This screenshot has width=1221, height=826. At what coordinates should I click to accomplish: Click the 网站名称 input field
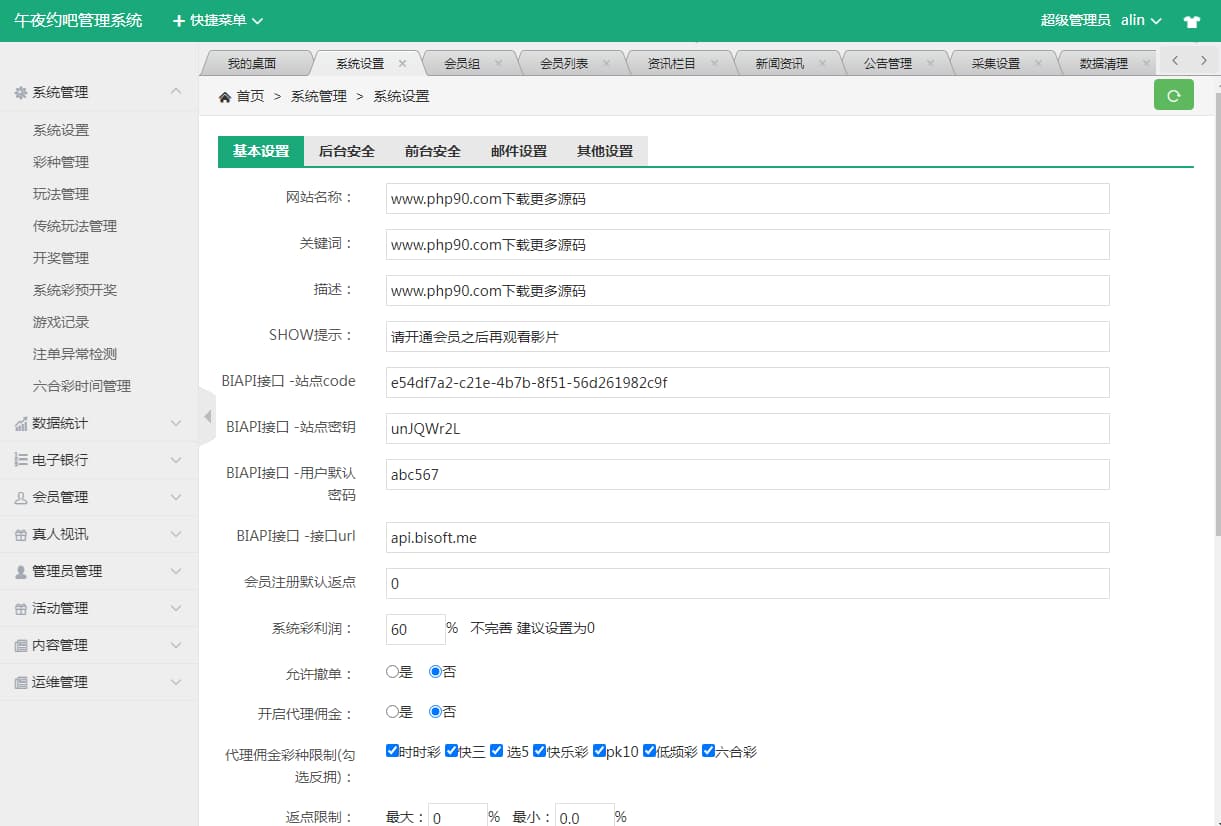[747, 199]
